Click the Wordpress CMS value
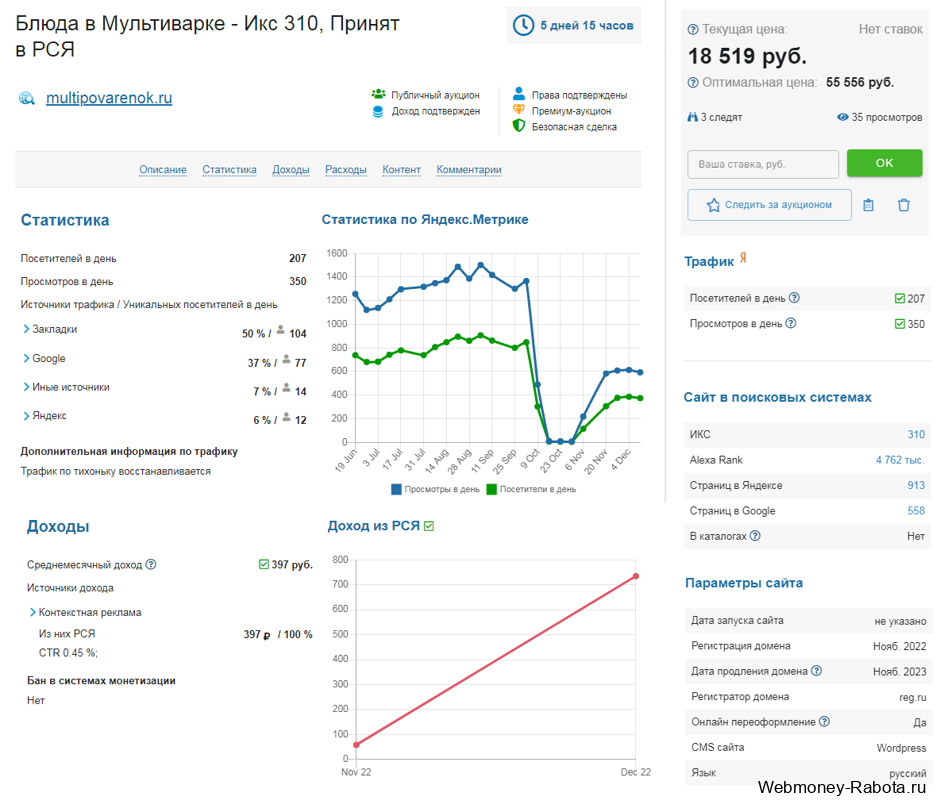The height and width of the screenshot is (805, 935). click(x=901, y=748)
